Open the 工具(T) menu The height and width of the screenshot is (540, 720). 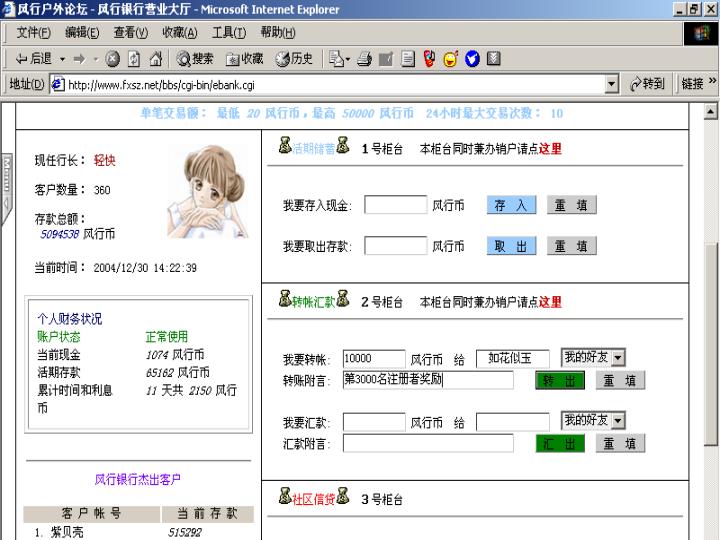(229, 33)
